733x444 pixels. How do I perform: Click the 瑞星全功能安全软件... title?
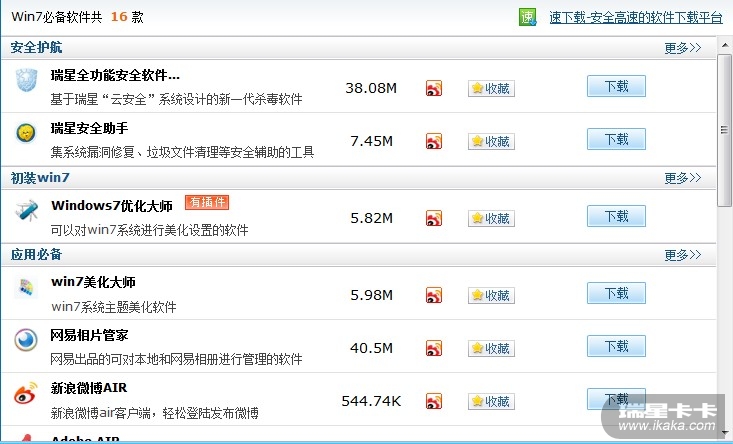tap(115, 75)
